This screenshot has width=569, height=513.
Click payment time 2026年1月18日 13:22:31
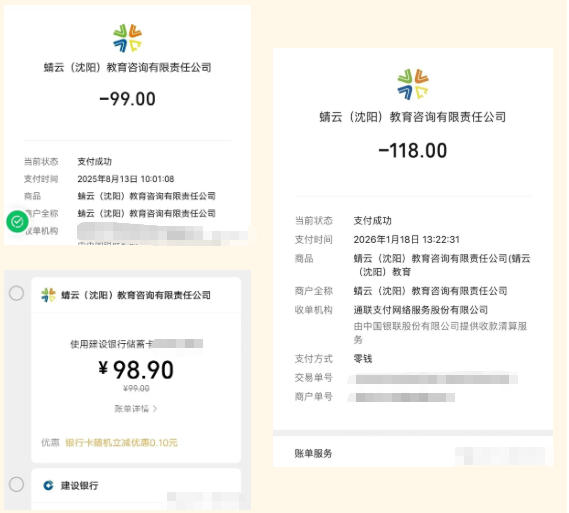click(406, 239)
